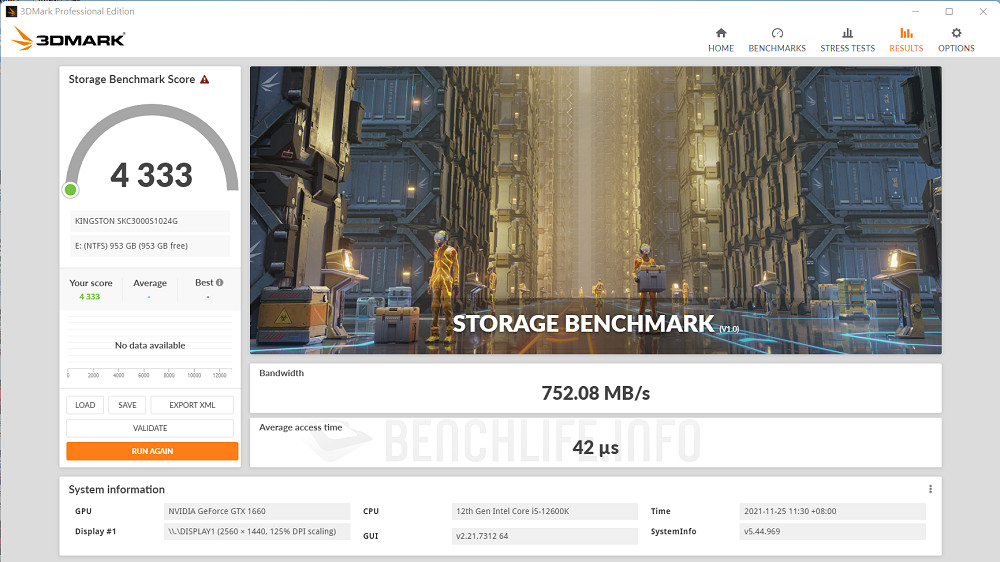Click the System information heading

pos(117,489)
